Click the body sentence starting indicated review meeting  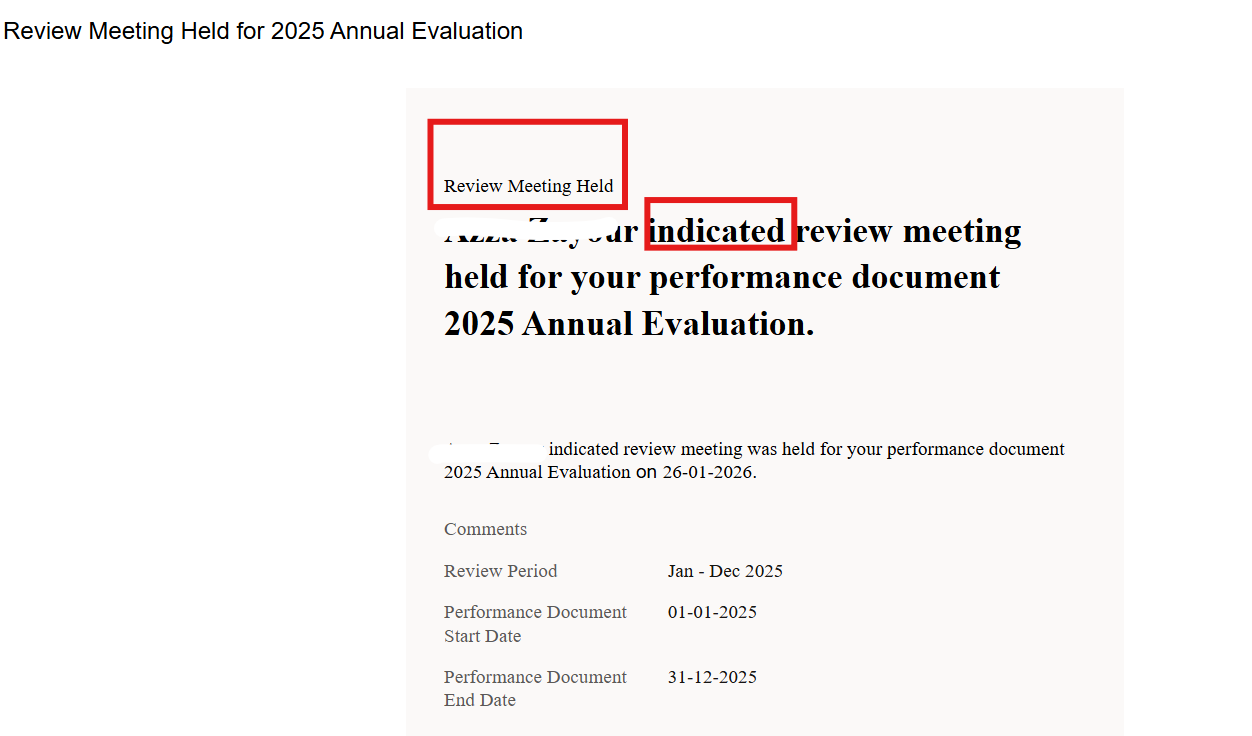754,461
